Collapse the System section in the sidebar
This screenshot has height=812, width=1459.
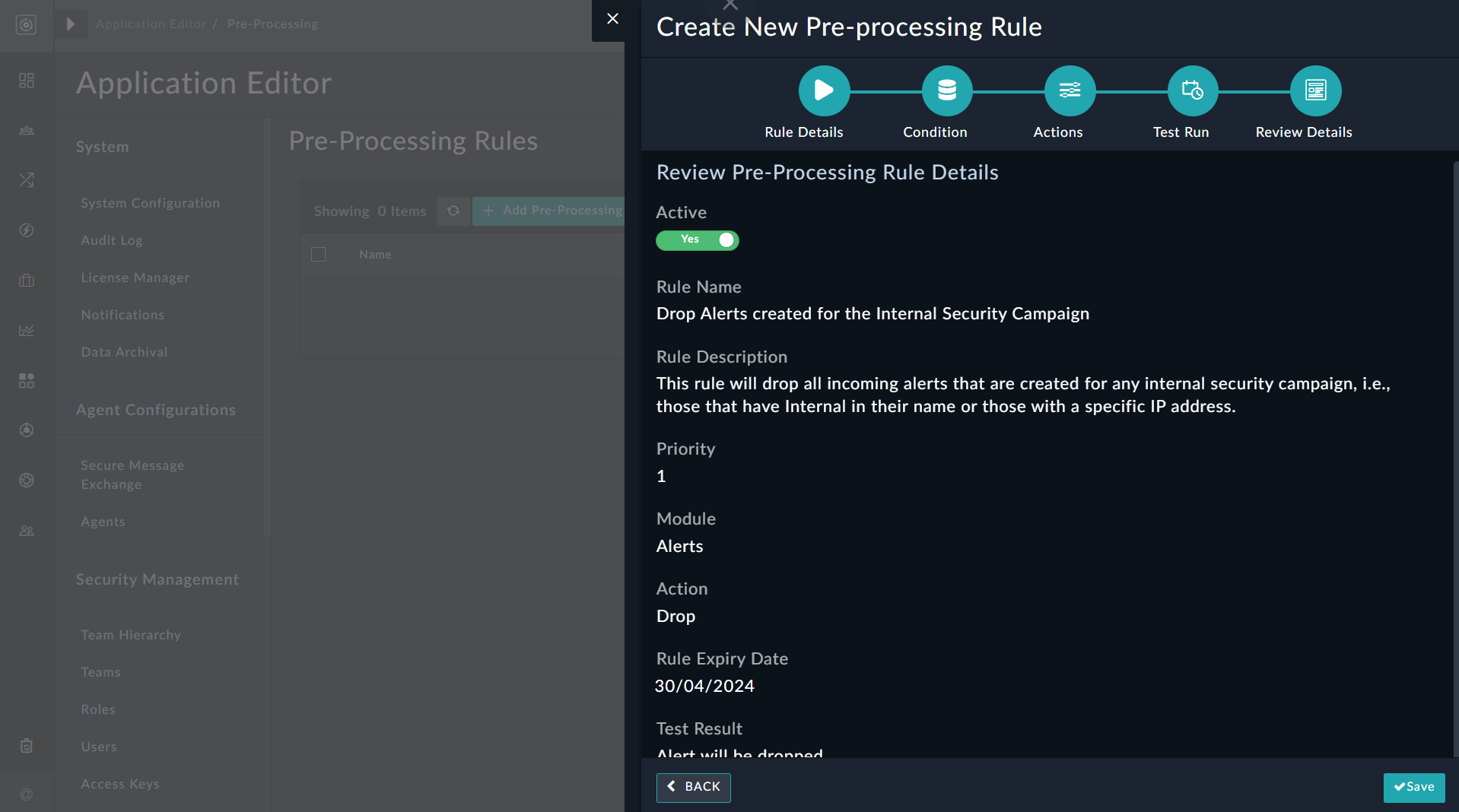[x=102, y=146]
